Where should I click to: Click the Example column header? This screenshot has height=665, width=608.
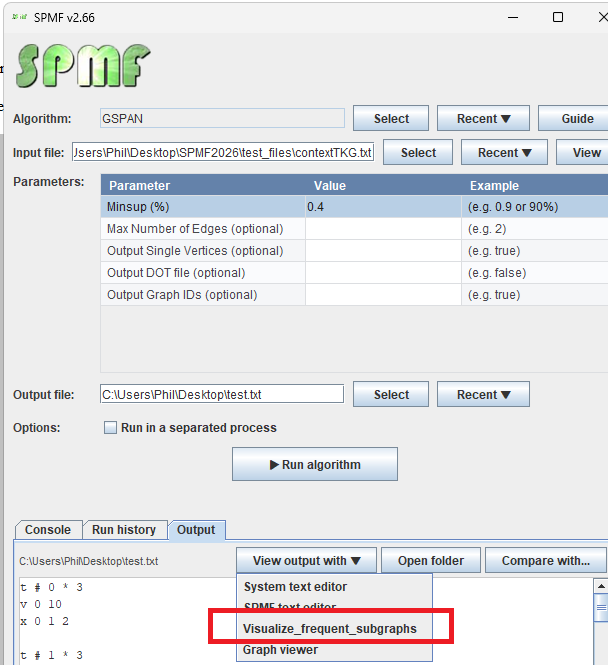click(x=535, y=185)
